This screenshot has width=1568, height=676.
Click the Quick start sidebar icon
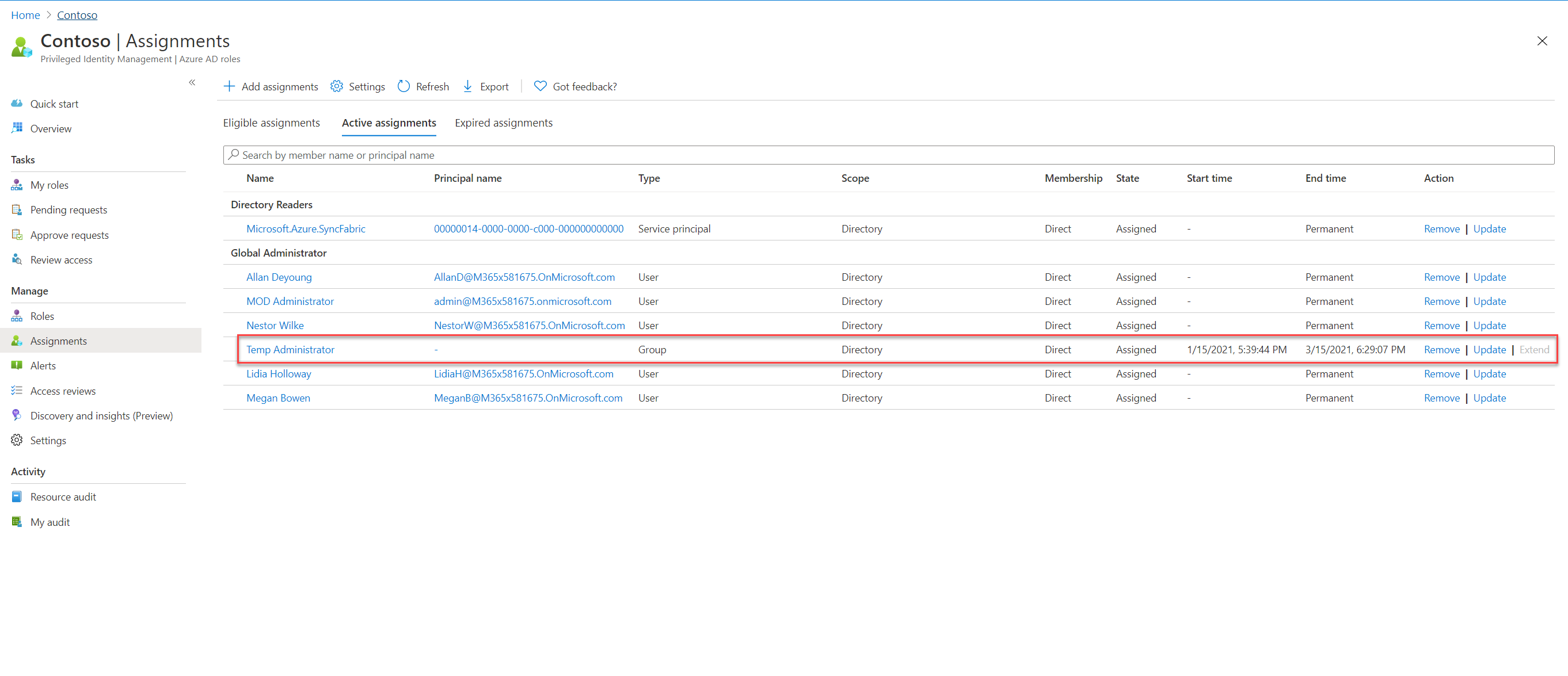tap(17, 104)
